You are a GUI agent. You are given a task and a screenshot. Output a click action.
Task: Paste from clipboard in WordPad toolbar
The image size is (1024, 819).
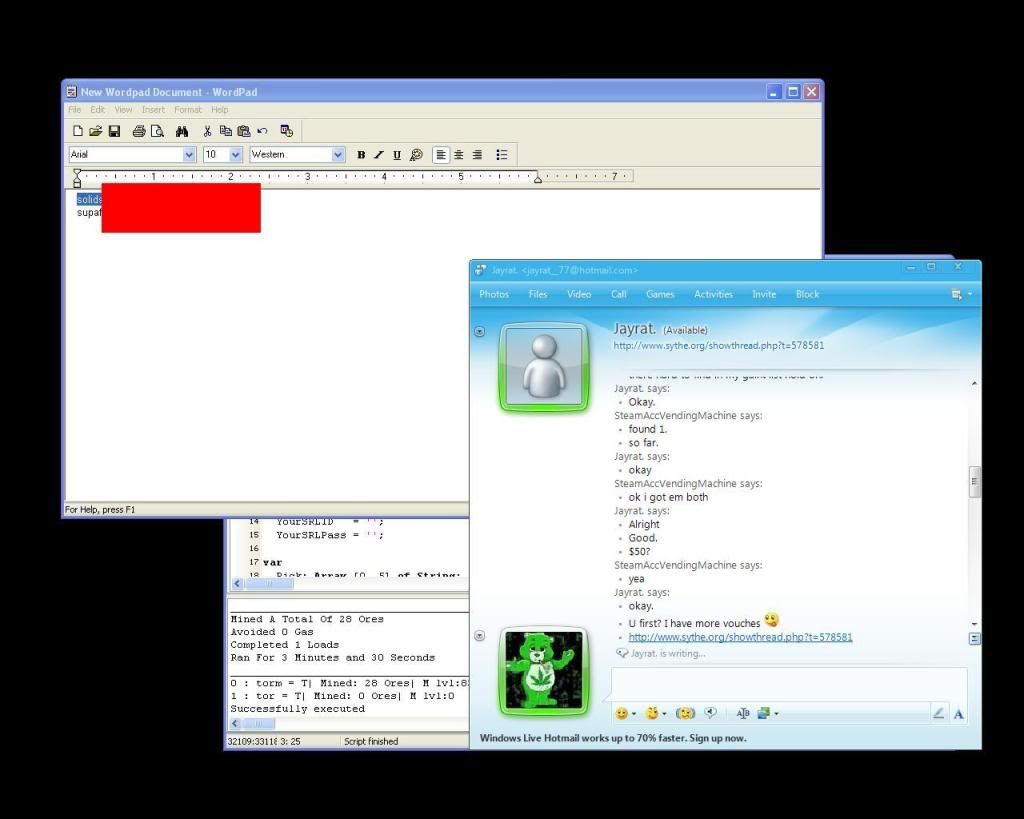pos(244,131)
